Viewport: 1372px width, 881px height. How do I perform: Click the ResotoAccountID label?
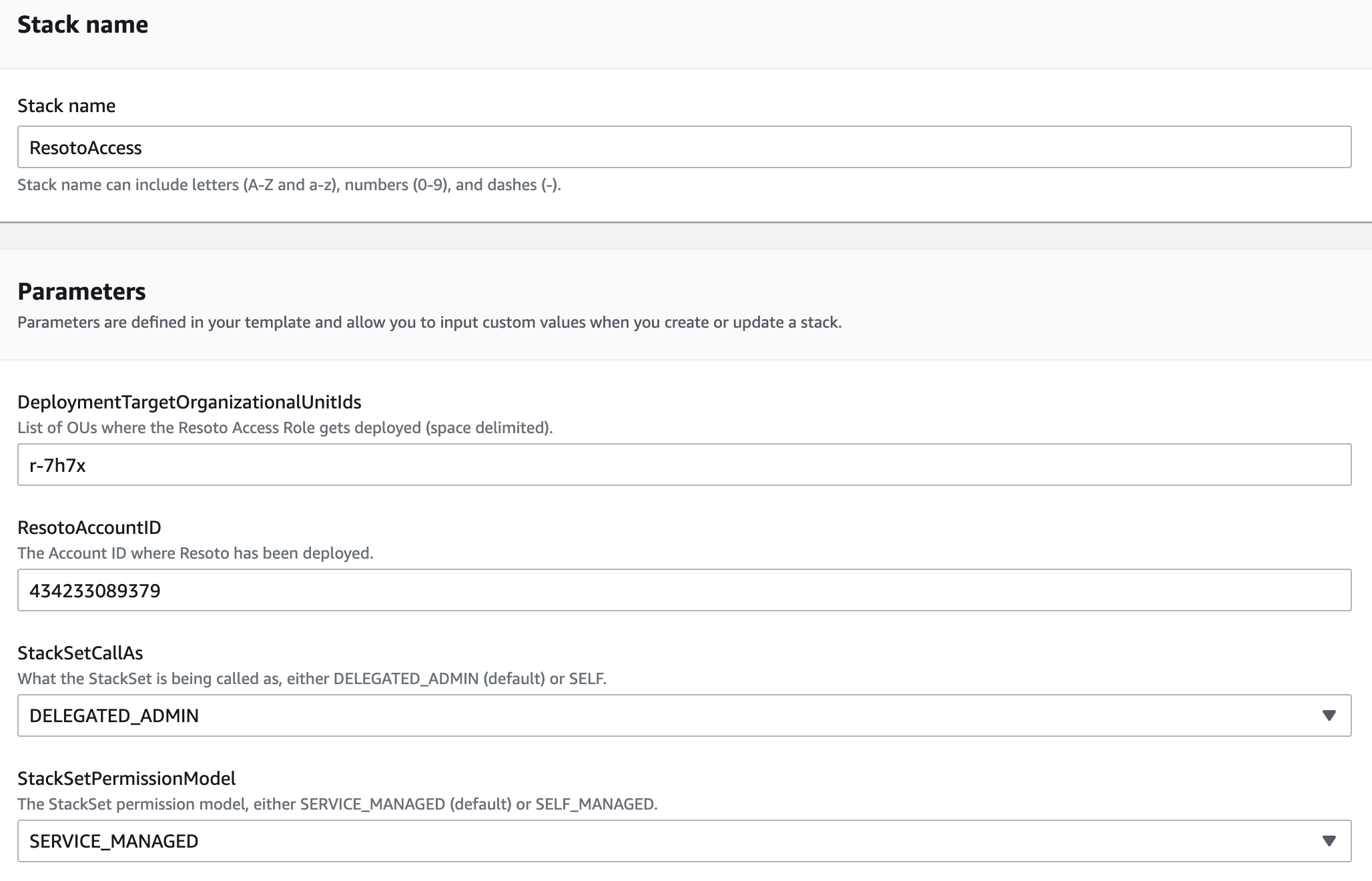[89, 527]
